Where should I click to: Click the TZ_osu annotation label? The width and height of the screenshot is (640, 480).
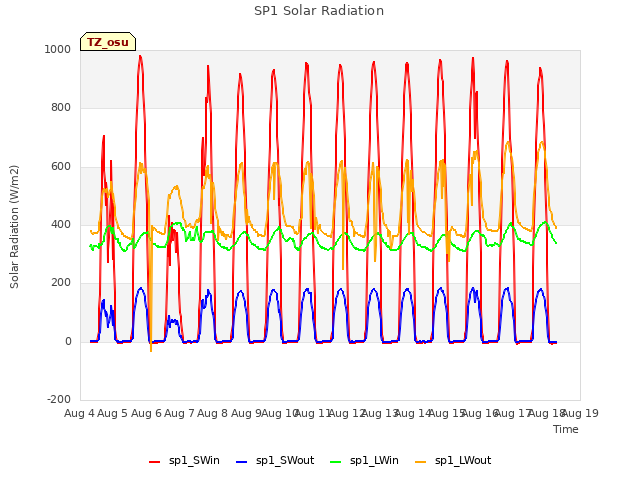click(x=108, y=42)
